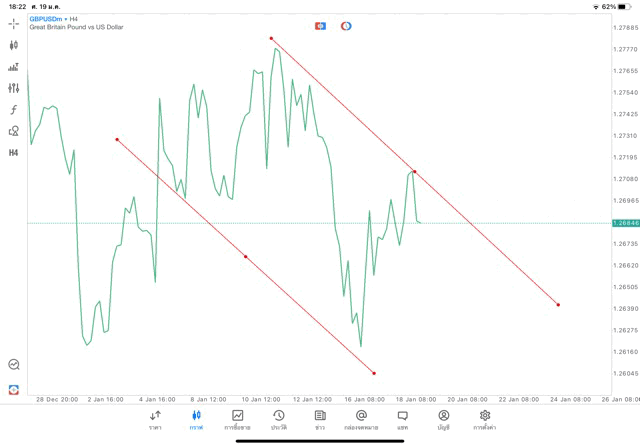Tap the chart search icon at lower left
Screen dimensions: 640x447
pyautogui.click(x=14, y=365)
